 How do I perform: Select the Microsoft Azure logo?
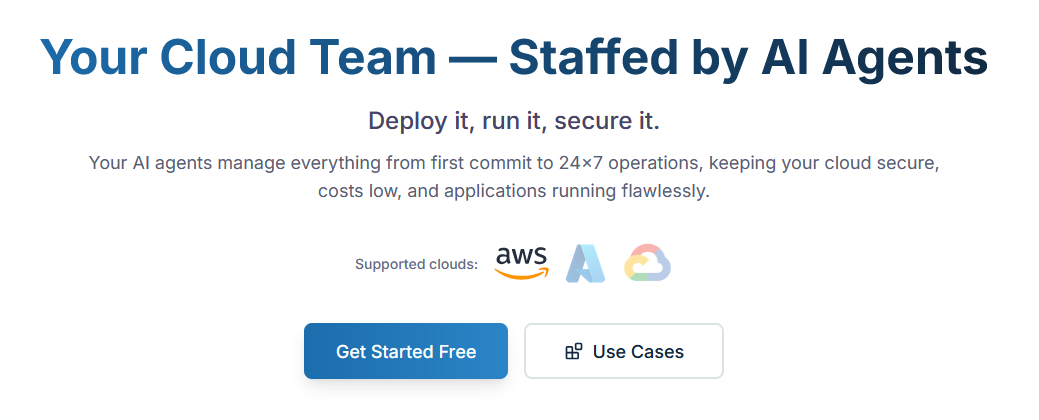pos(585,263)
